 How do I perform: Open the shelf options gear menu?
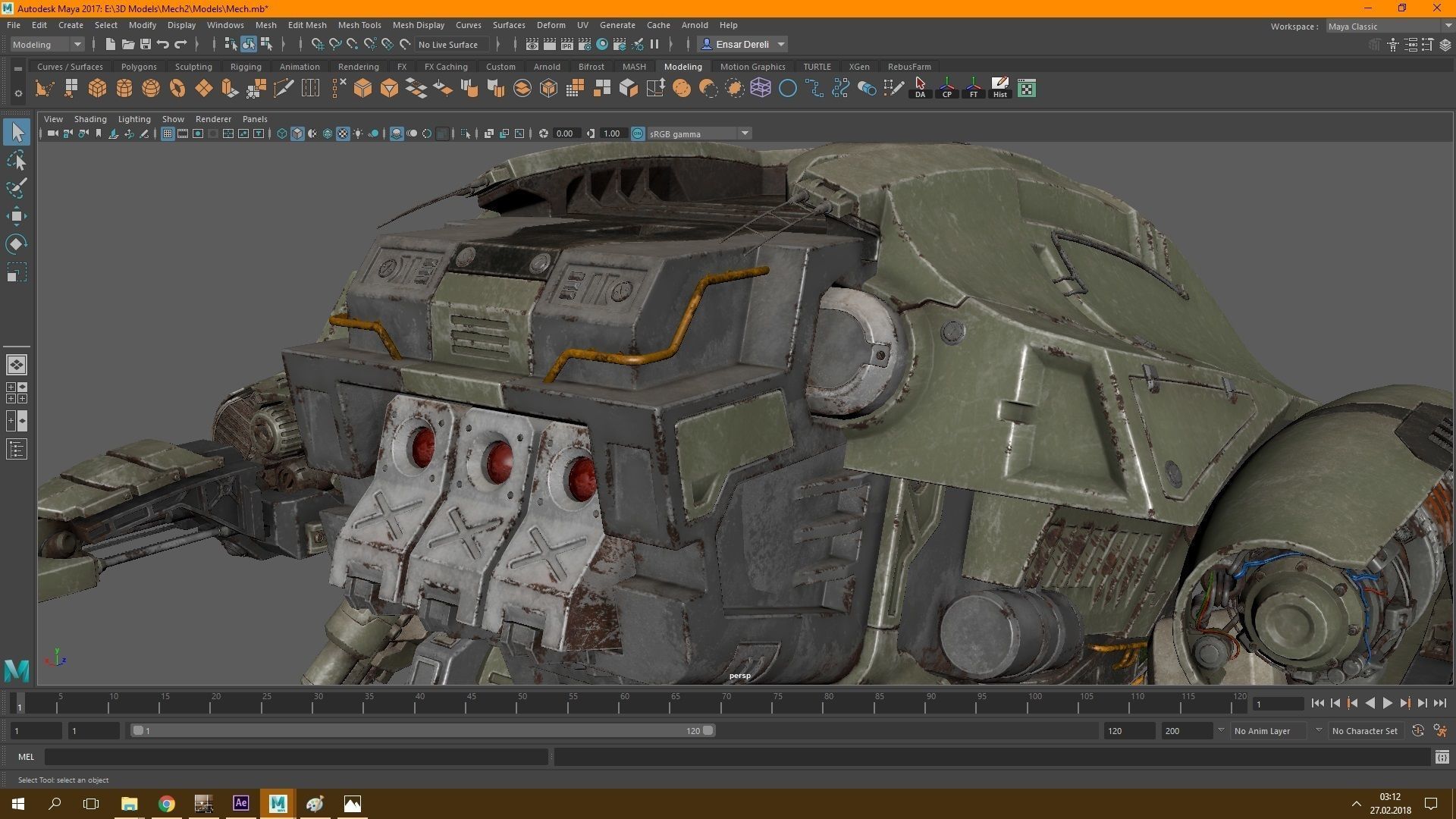(x=17, y=94)
